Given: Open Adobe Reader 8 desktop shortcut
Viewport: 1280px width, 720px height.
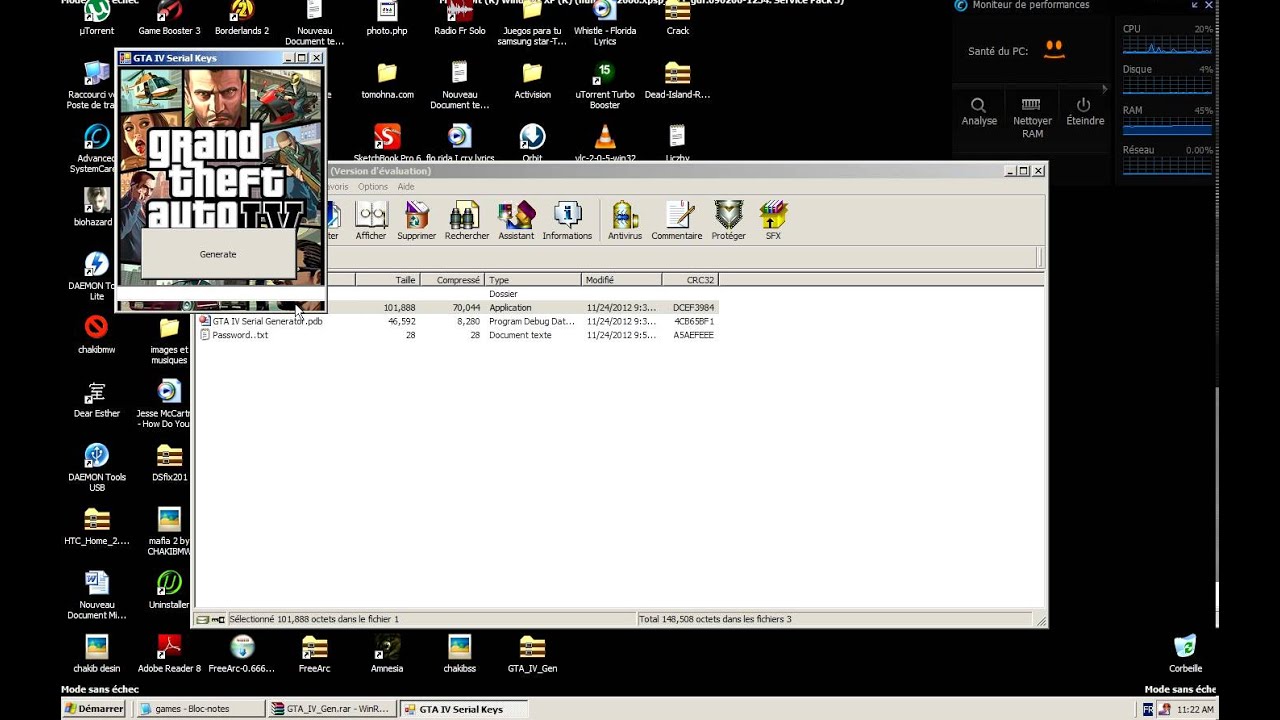Looking at the screenshot, I should pyautogui.click(x=169, y=654).
